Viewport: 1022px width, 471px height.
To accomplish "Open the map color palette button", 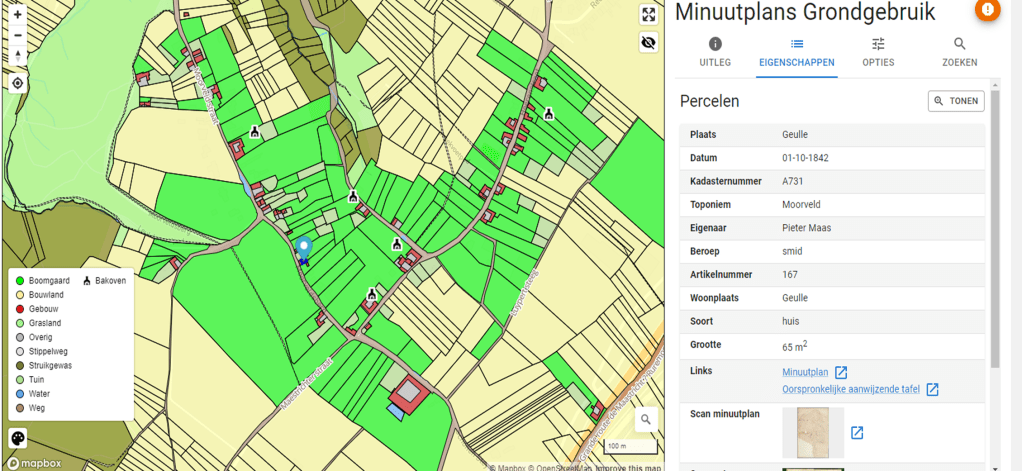I will point(18,438).
